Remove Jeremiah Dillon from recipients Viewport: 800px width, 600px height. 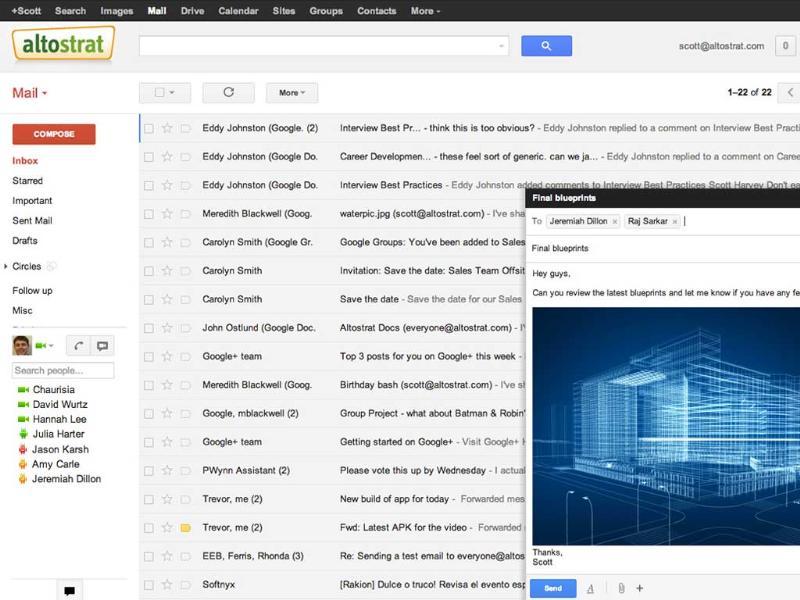pyautogui.click(x=615, y=221)
